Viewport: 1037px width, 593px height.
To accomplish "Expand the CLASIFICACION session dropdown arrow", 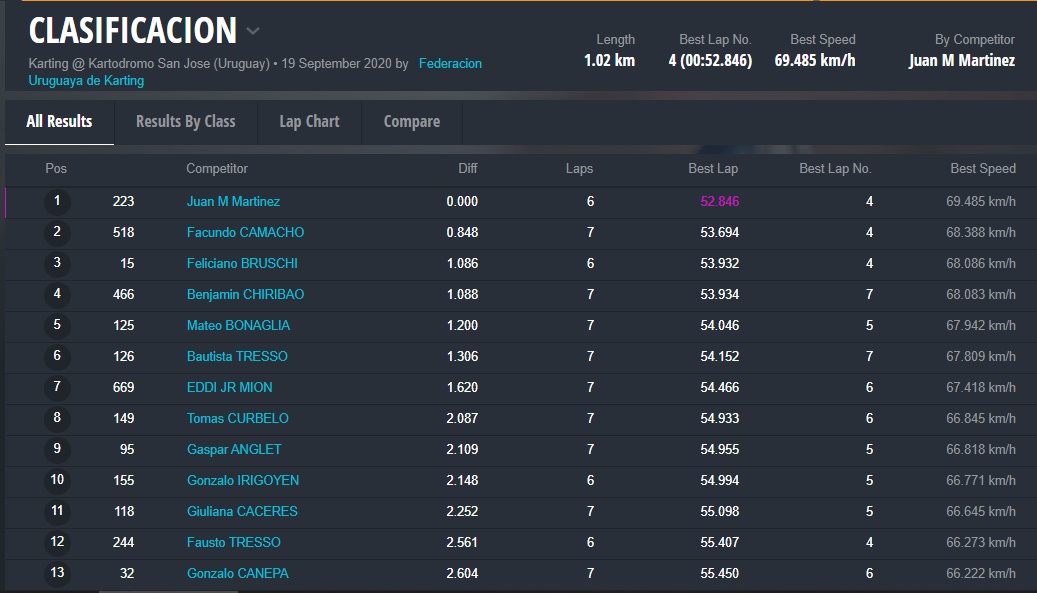I will click(x=253, y=31).
